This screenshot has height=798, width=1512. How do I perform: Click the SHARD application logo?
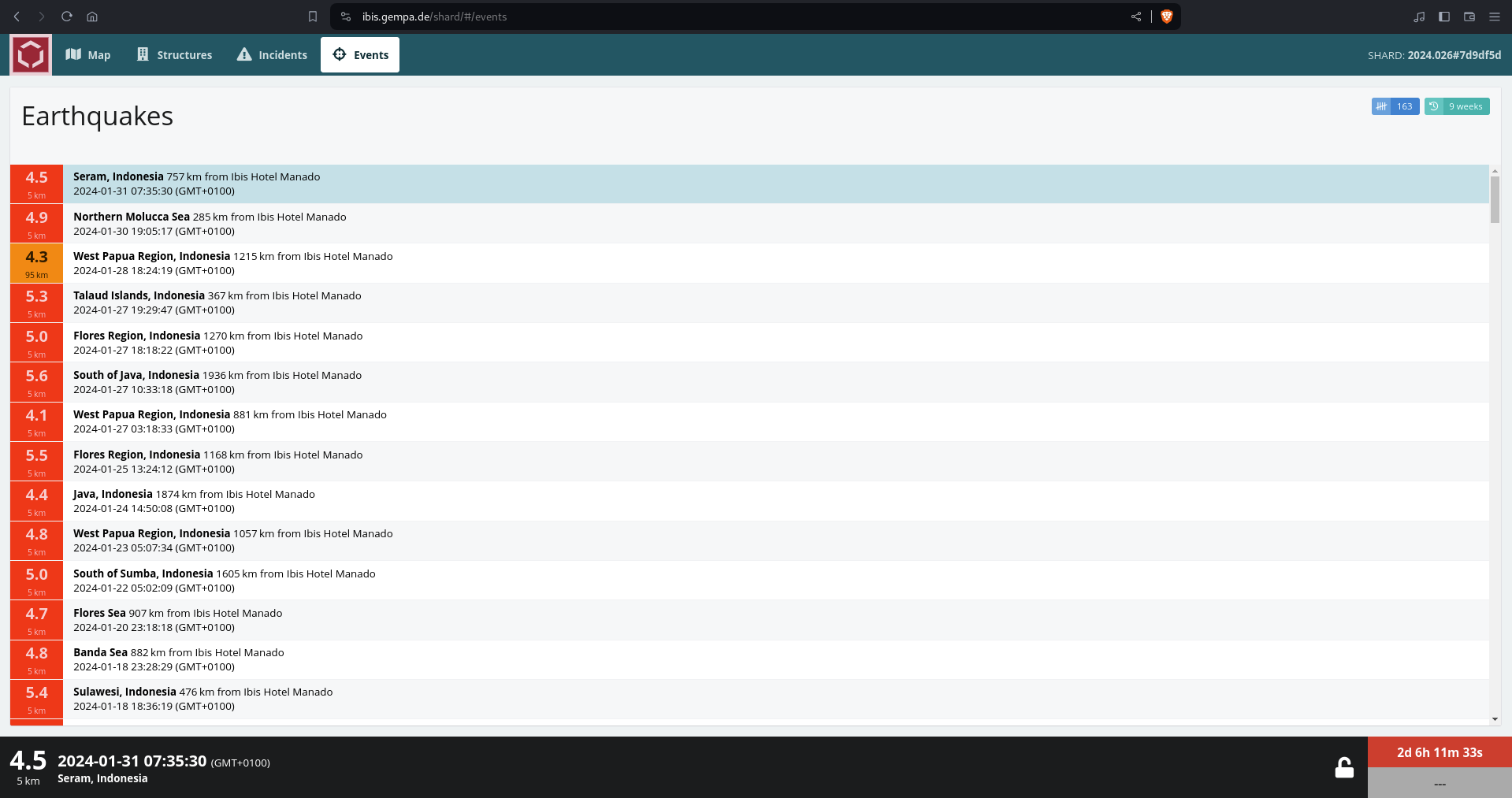coord(31,54)
